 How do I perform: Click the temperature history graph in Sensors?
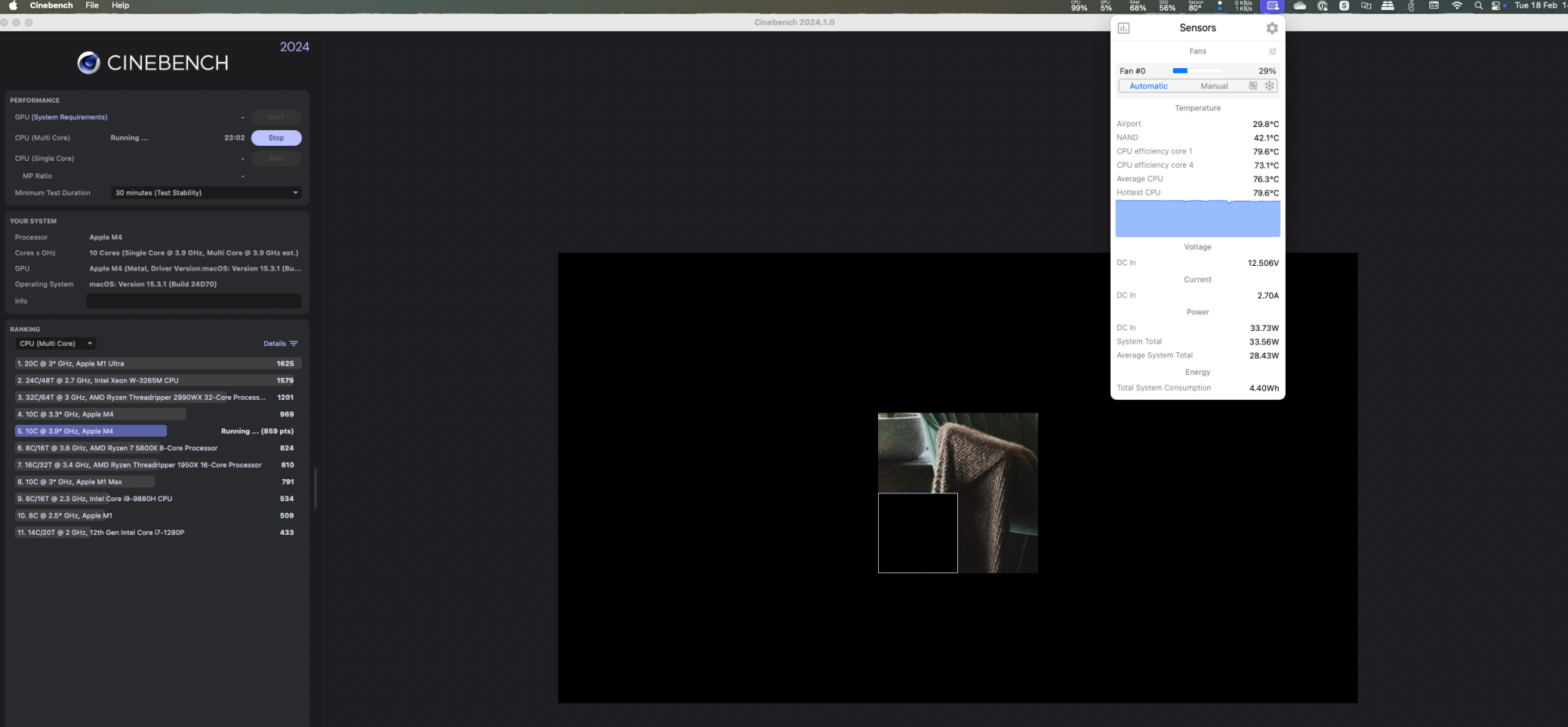[1198, 219]
